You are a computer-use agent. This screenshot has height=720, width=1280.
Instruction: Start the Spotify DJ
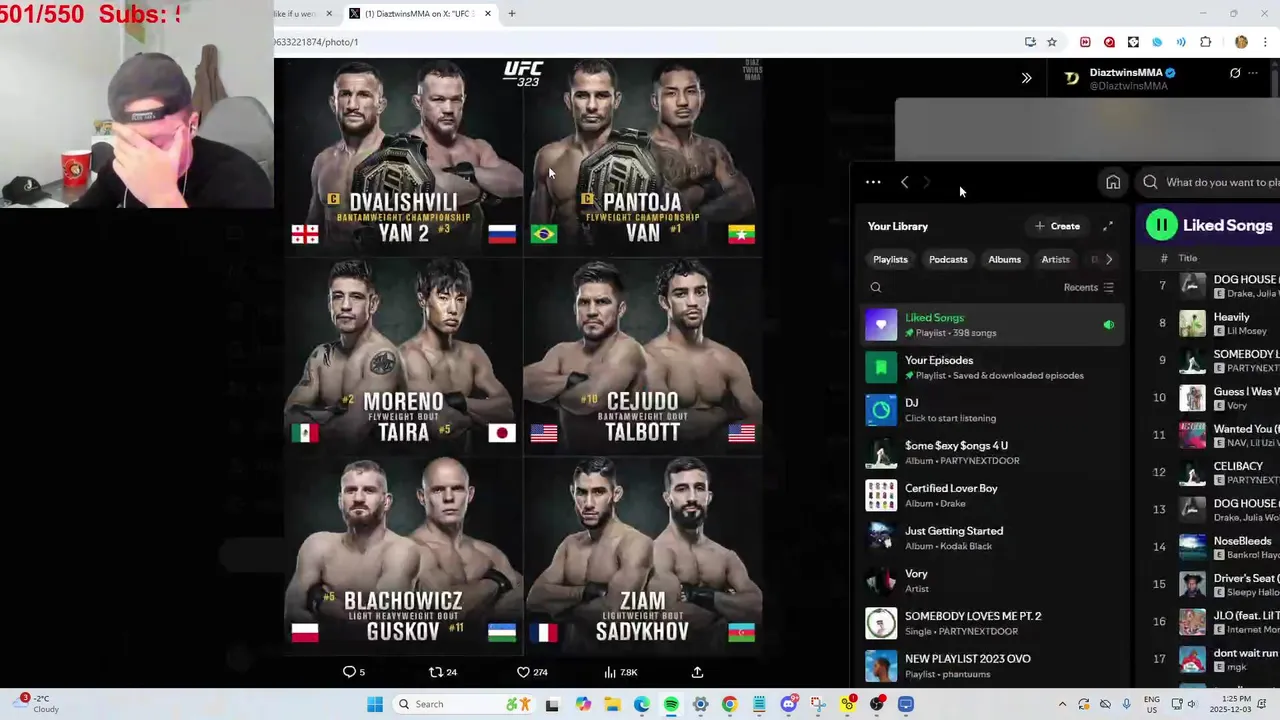pos(990,410)
